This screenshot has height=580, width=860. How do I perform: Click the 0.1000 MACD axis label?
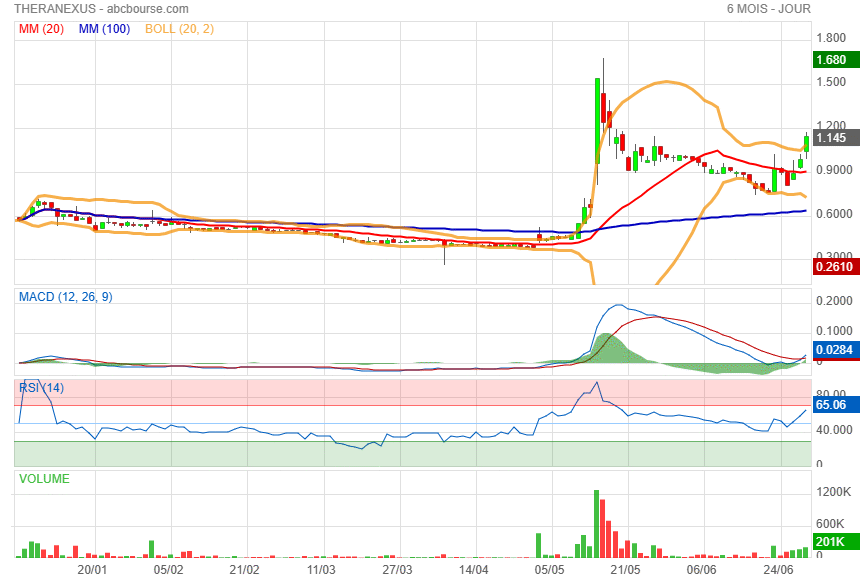(834, 331)
